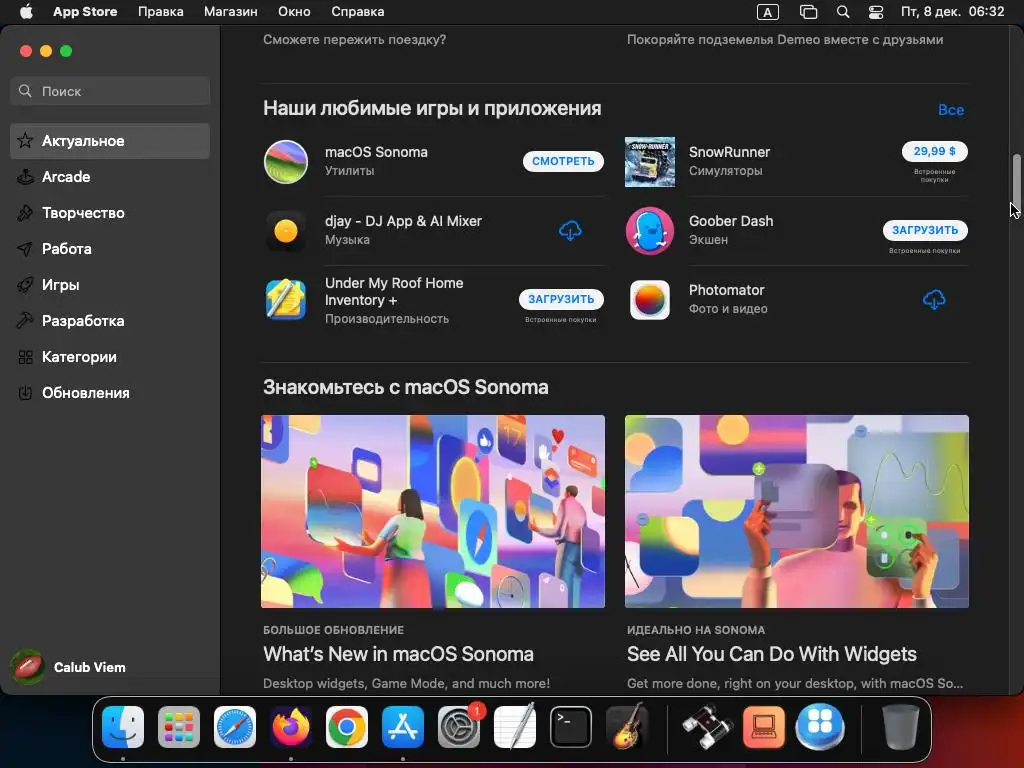1024x768 pixels.
Task: Open Under My Roof Home Inventory icon
Action: point(285,300)
